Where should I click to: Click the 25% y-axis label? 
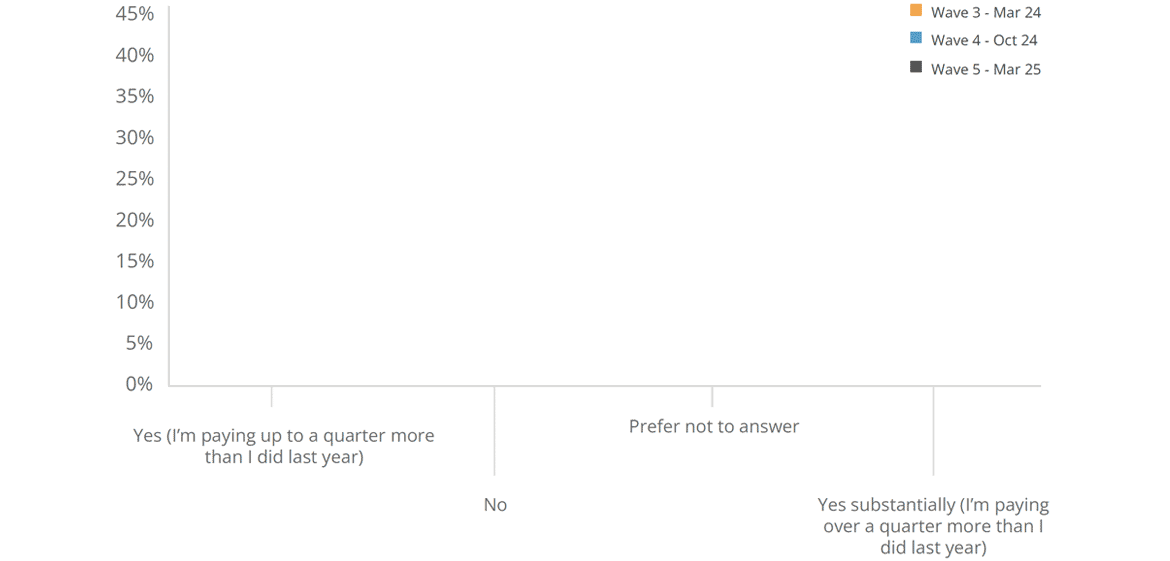[135, 179]
